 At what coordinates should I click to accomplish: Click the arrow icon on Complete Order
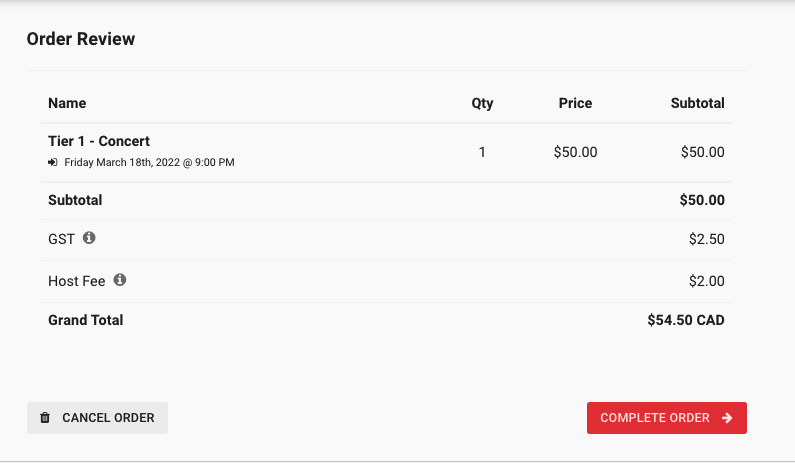[727, 418]
